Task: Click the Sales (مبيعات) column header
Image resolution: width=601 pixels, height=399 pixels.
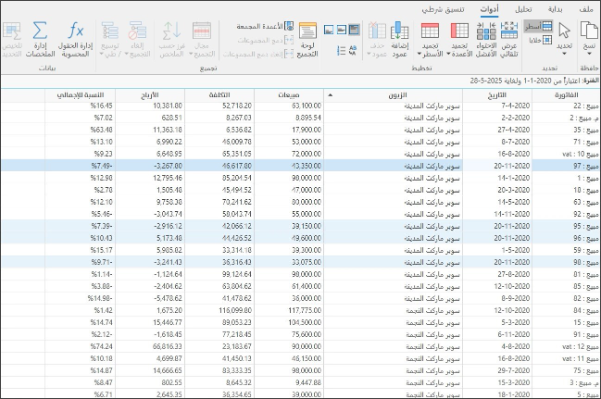Action: (289, 95)
